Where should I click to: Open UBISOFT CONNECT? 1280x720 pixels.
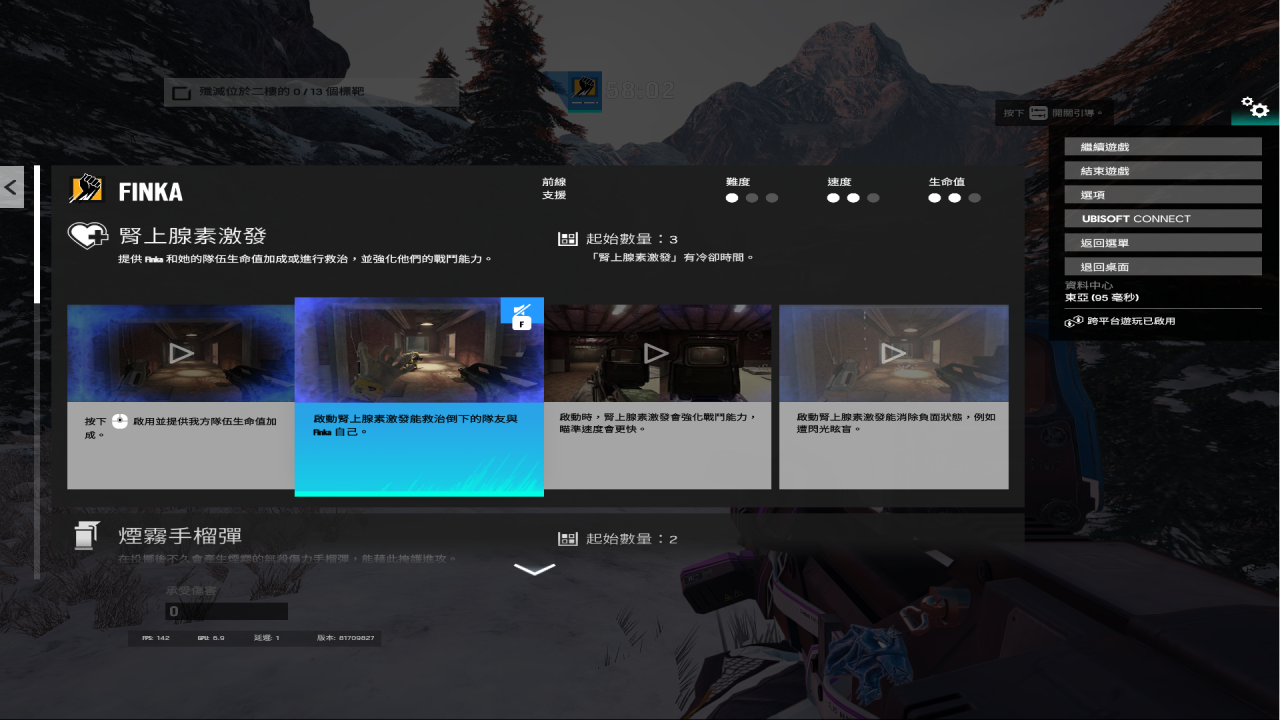click(x=1163, y=218)
